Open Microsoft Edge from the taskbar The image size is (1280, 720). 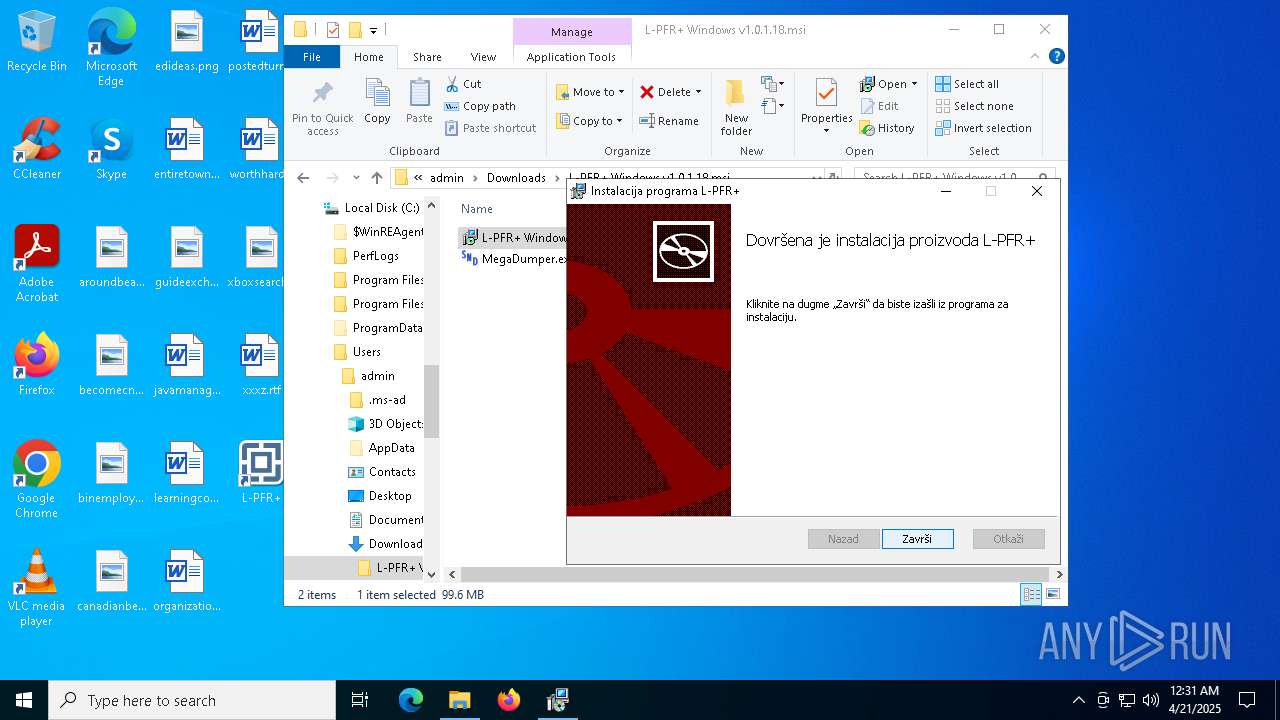pyautogui.click(x=411, y=700)
